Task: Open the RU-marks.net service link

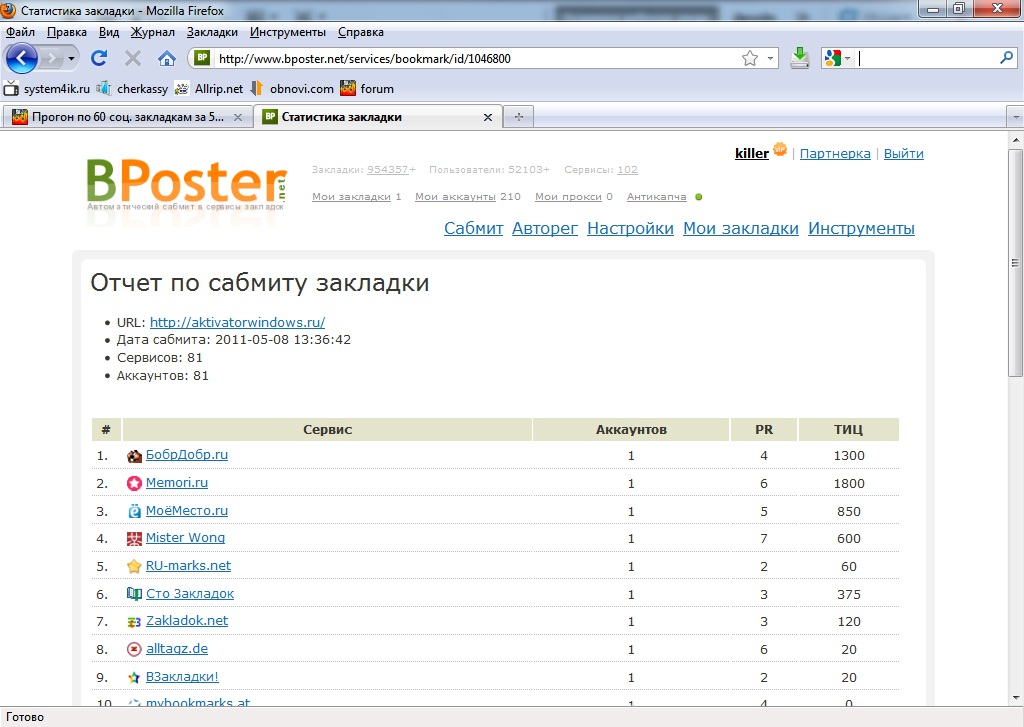Action: (x=188, y=566)
